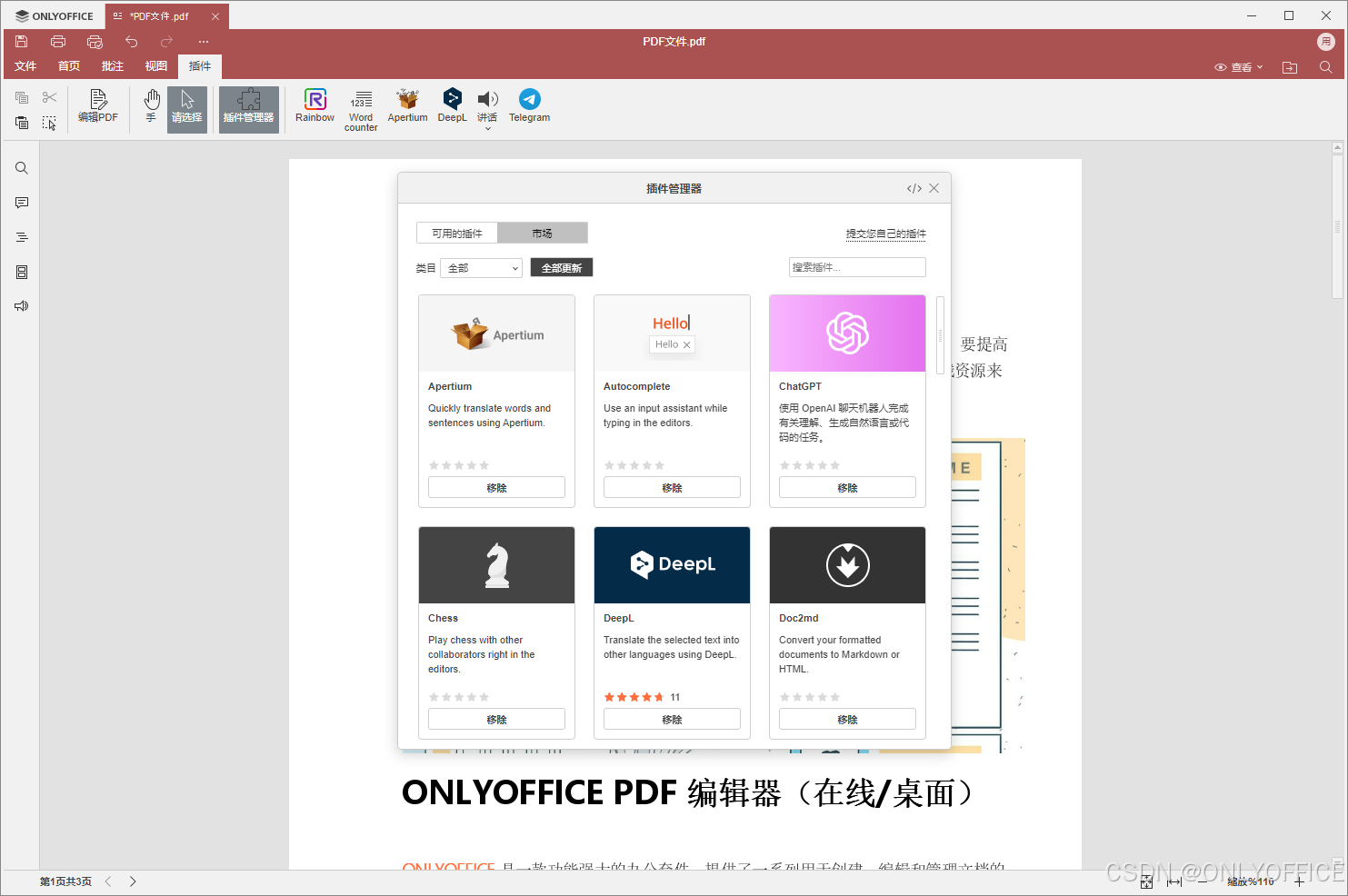Go to the previous page arrow

107,881
